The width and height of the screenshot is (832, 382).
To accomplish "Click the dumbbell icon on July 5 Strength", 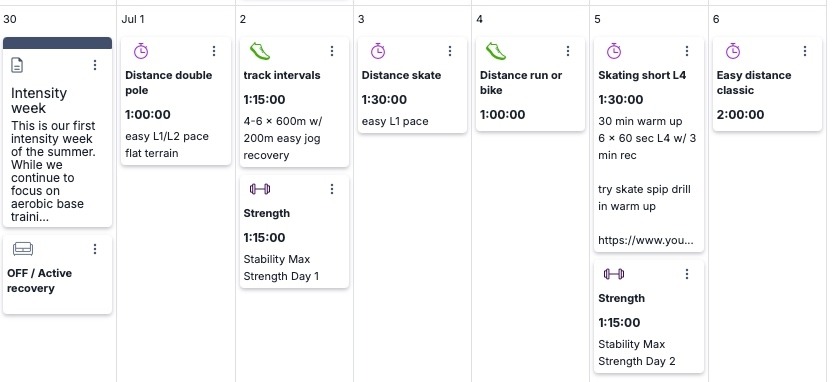I will pos(614,274).
